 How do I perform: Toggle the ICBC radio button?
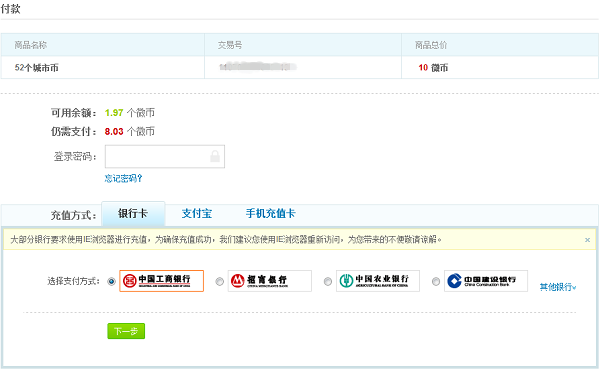coord(111,282)
